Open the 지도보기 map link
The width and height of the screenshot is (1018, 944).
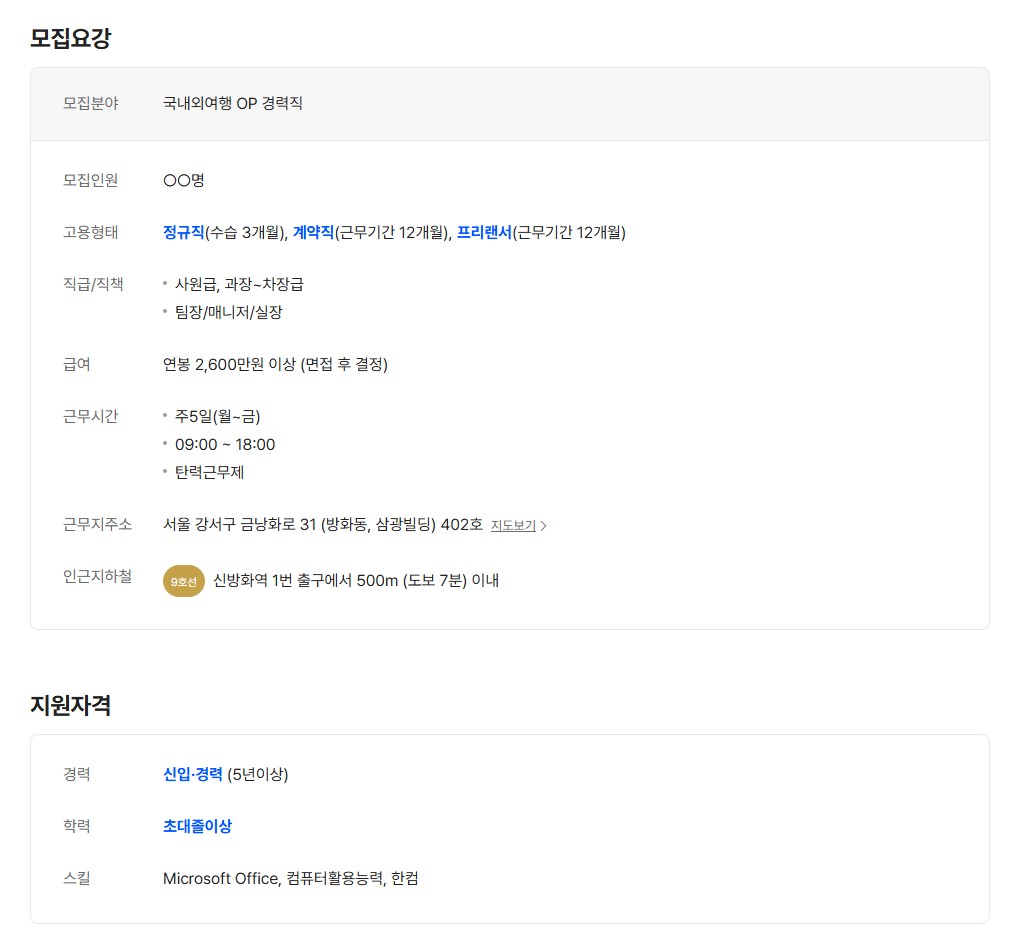point(513,525)
